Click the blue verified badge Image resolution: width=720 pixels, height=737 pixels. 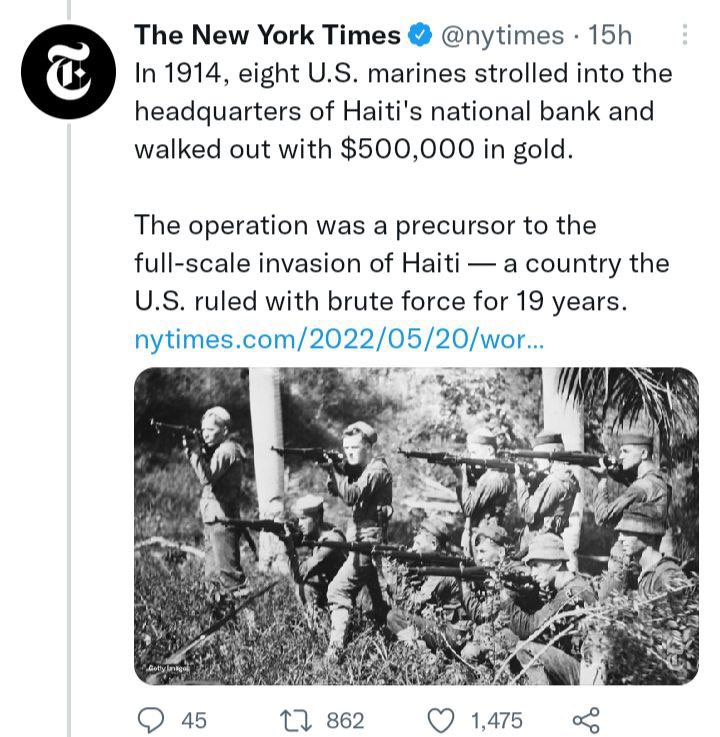point(421,36)
